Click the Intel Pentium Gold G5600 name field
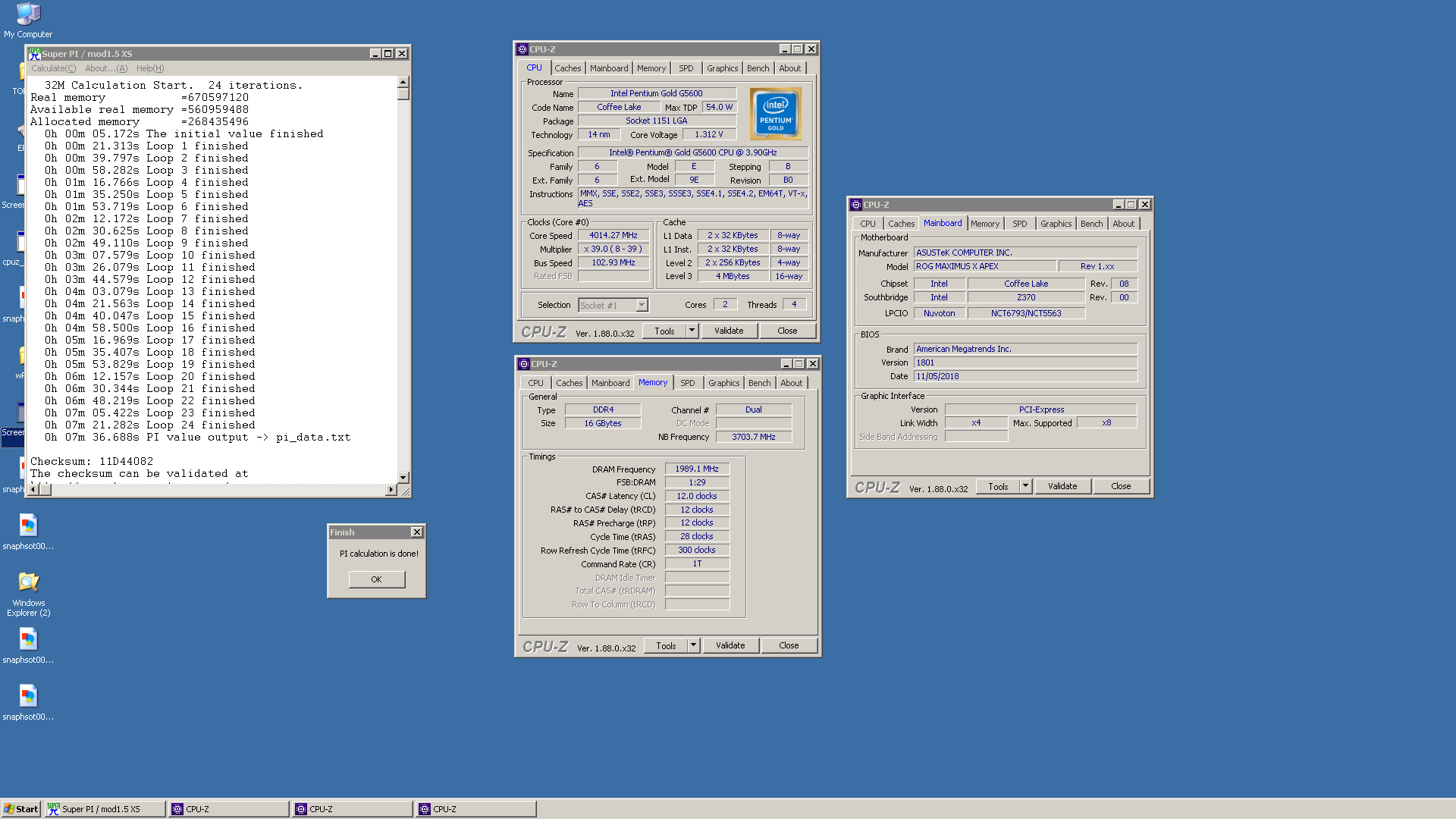Screen dimensions: 1456x819 pyautogui.click(x=657, y=93)
